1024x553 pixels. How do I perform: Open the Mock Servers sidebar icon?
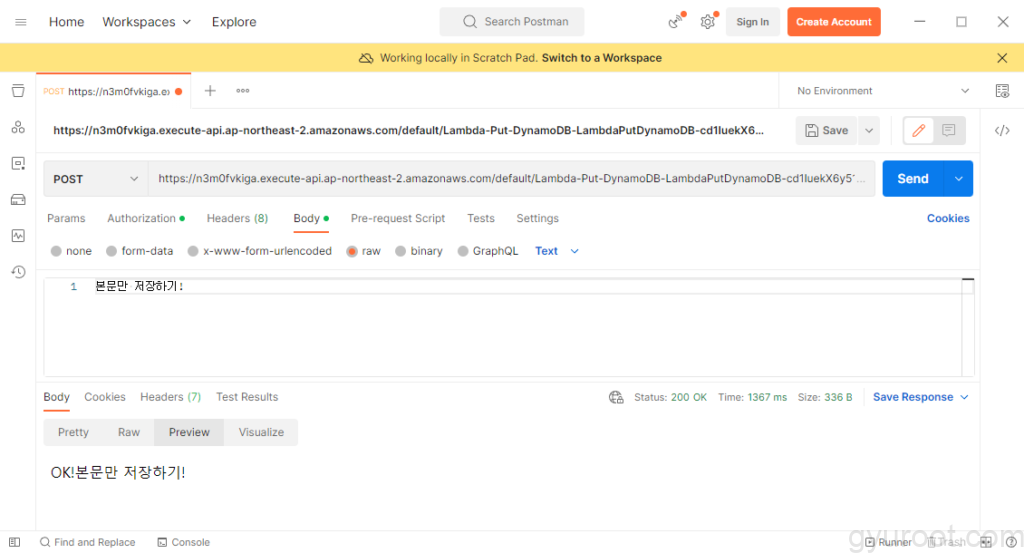18,199
